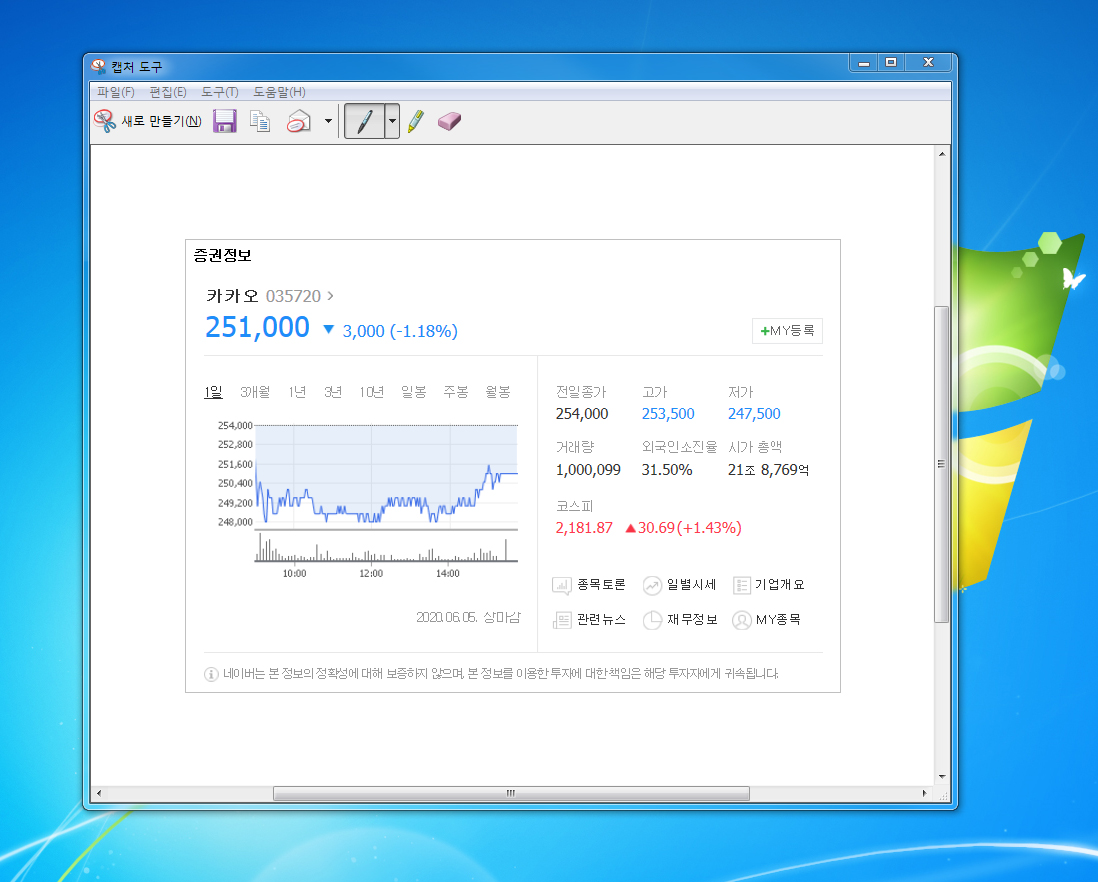Click the vertical scrollbar down arrow
This screenshot has height=882, width=1098.
942,777
